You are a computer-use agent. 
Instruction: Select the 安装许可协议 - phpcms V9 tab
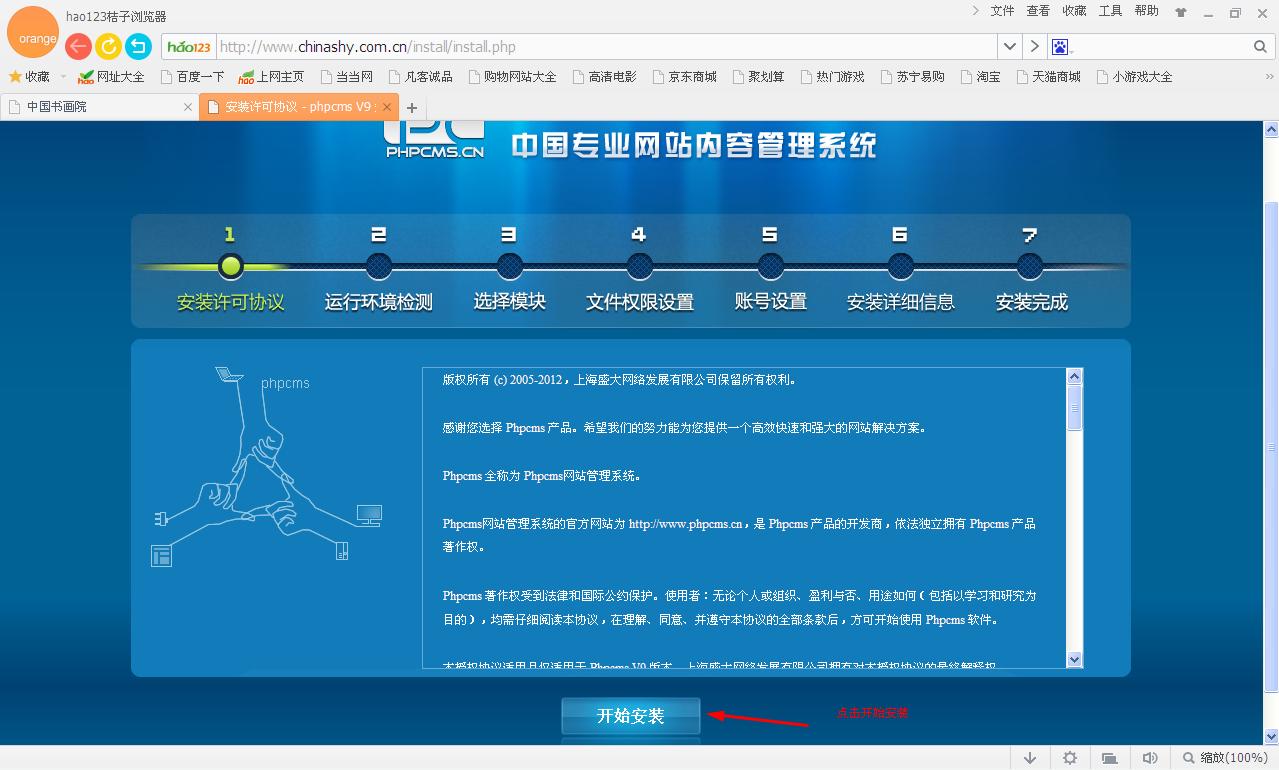[x=298, y=107]
